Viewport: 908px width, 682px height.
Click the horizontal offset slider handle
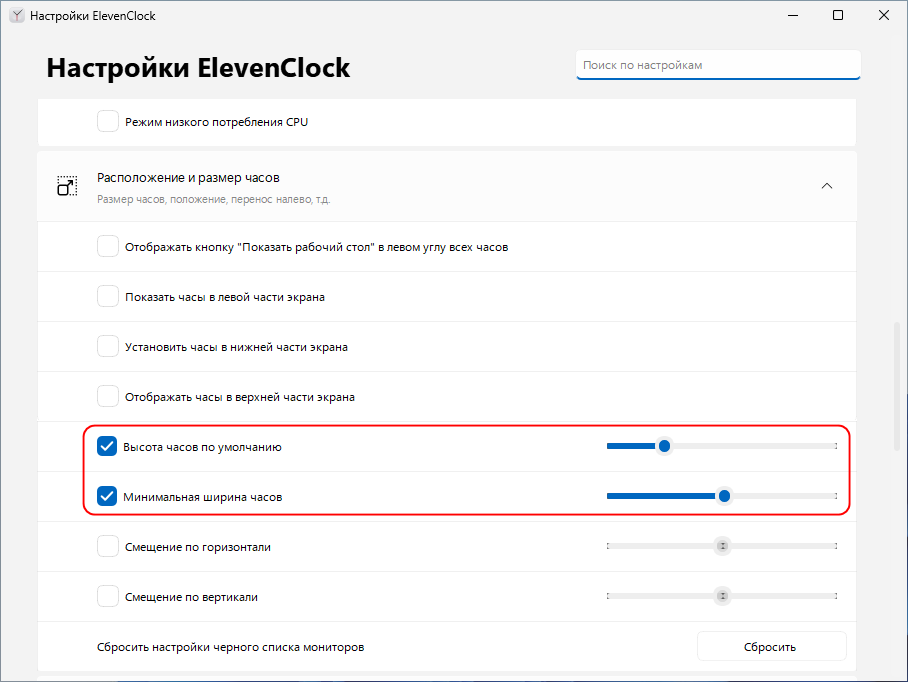(x=722, y=546)
